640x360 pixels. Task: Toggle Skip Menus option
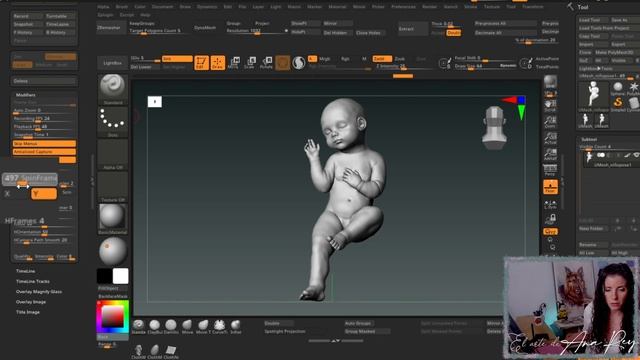pos(44,144)
